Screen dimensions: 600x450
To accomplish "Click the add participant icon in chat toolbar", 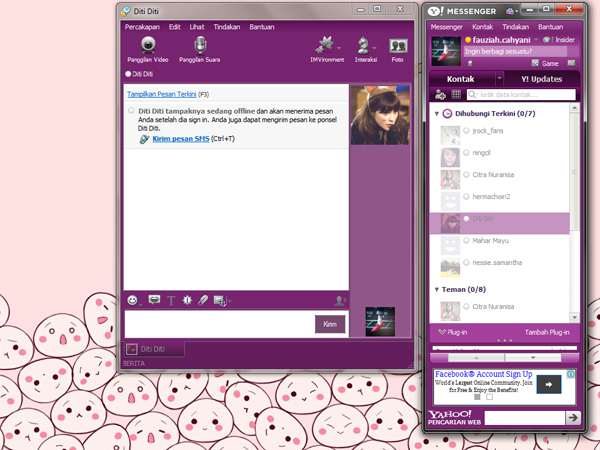I will [339, 301].
